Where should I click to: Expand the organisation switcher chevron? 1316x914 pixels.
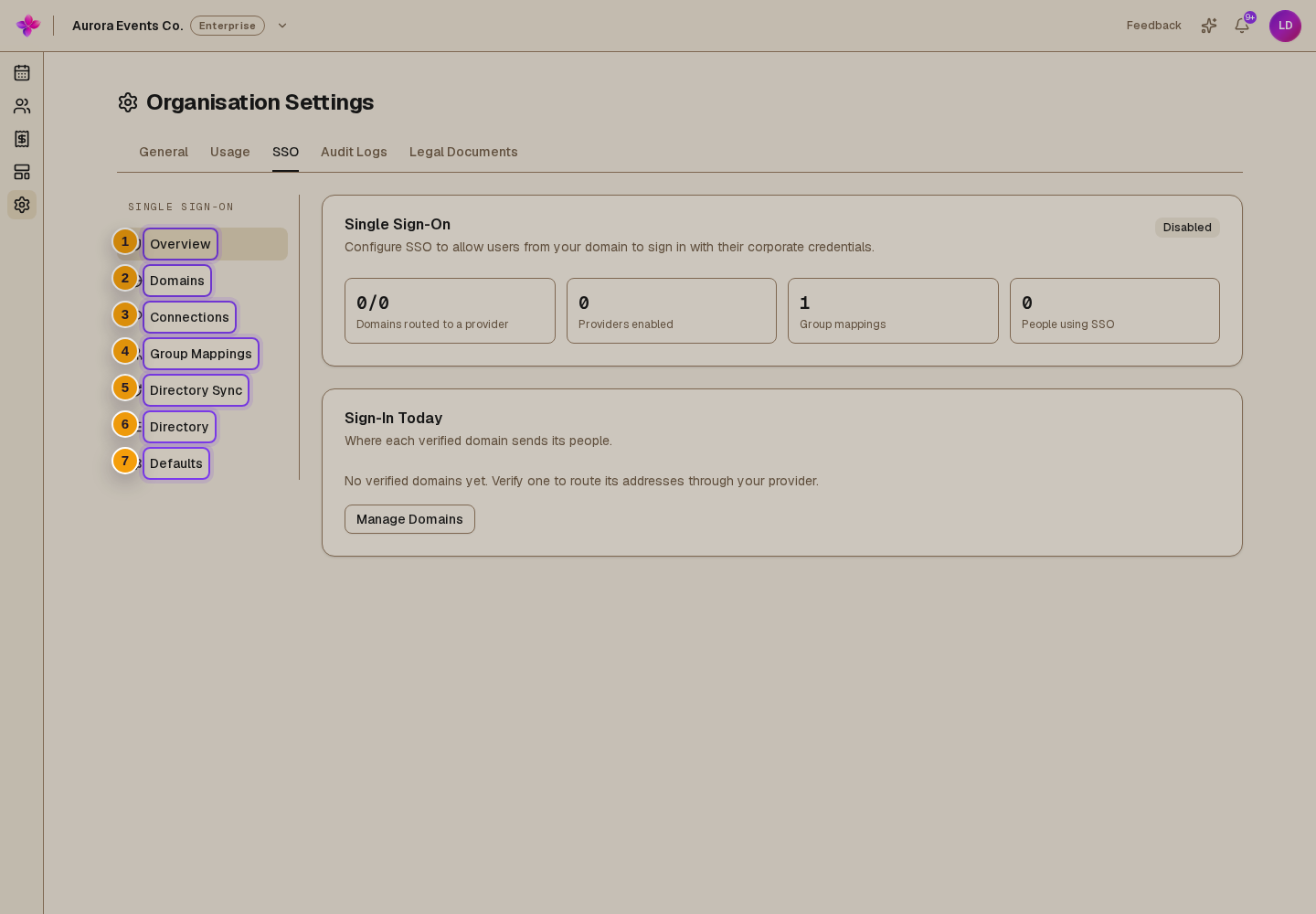(x=282, y=26)
